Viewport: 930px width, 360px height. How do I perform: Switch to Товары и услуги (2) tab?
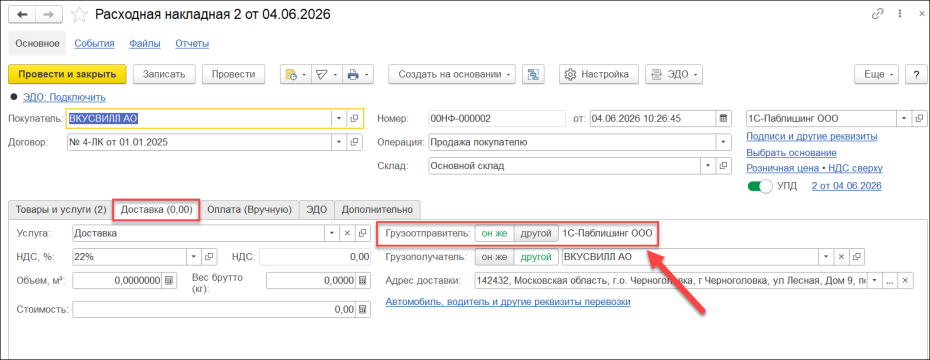coord(60,209)
